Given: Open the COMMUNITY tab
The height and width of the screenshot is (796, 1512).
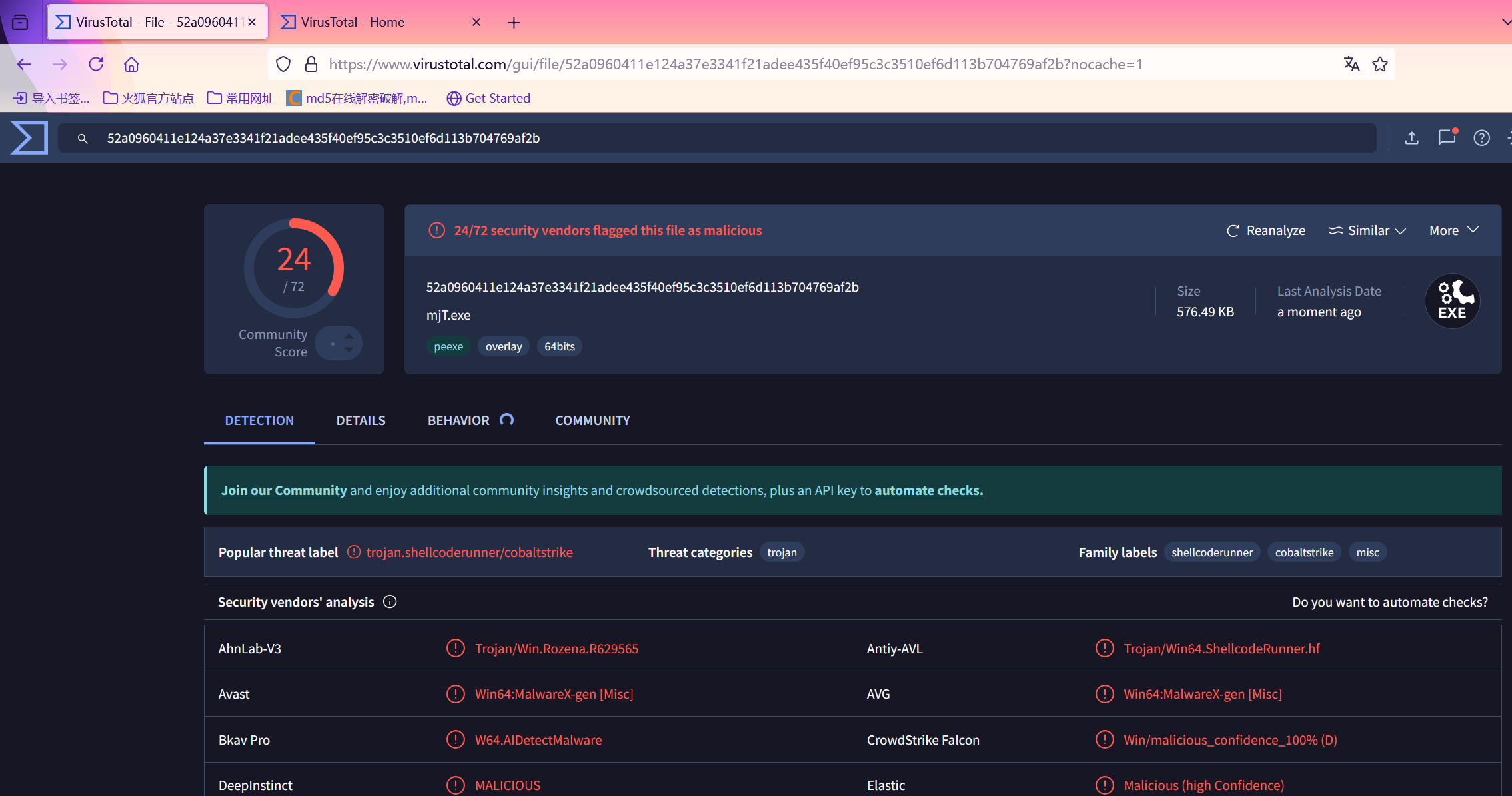Looking at the screenshot, I should click(592, 420).
